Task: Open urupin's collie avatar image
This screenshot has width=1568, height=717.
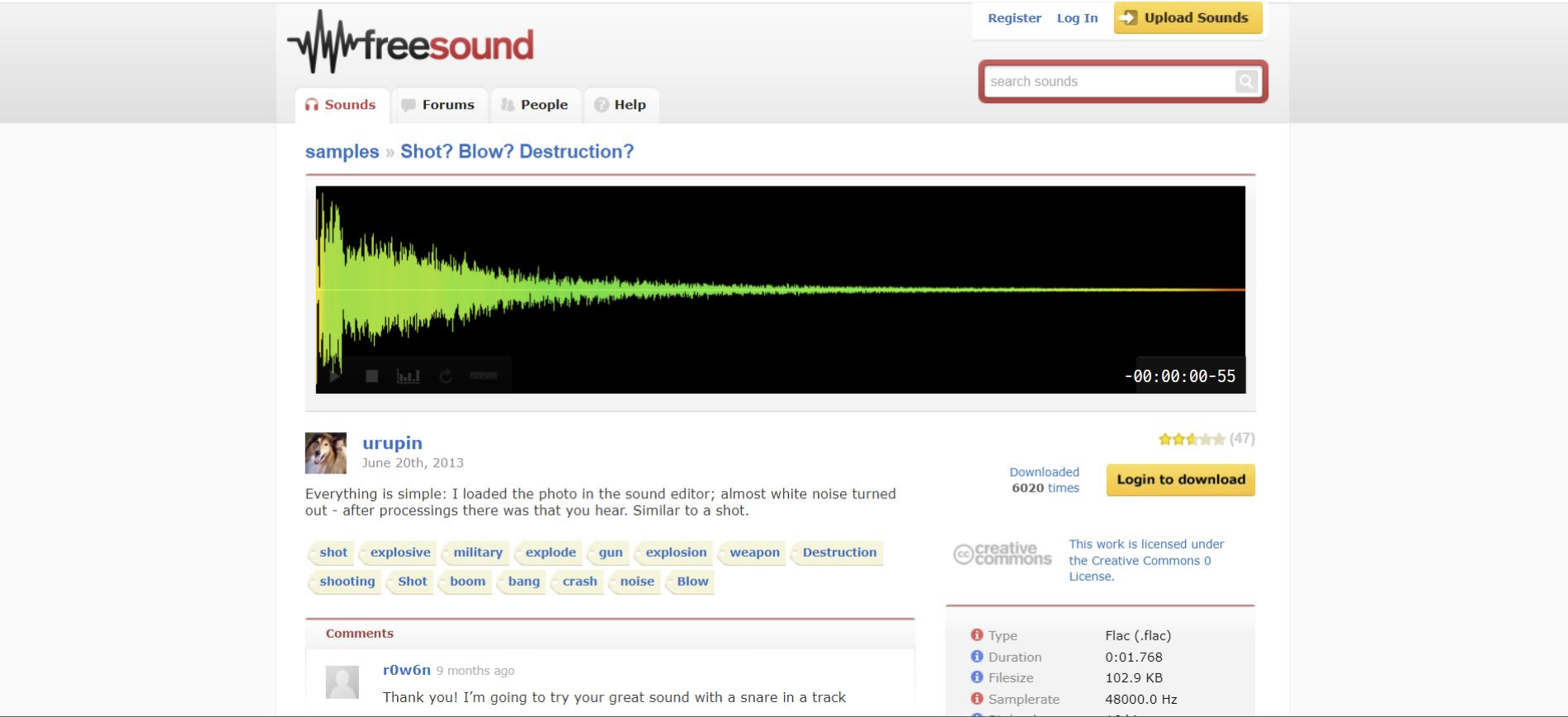Action: point(326,453)
